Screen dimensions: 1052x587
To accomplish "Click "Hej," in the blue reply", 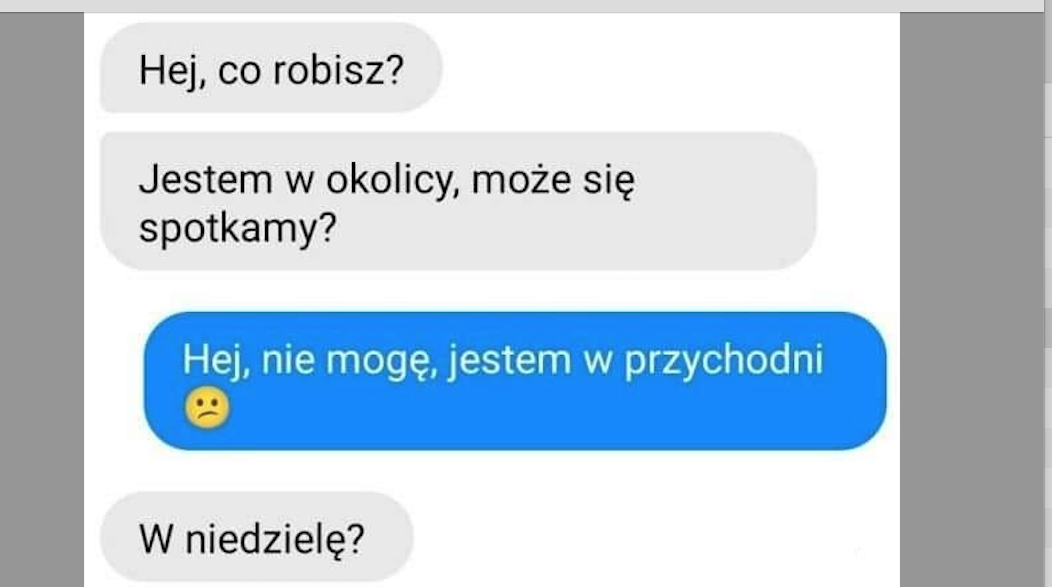I will (x=216, y=361).
